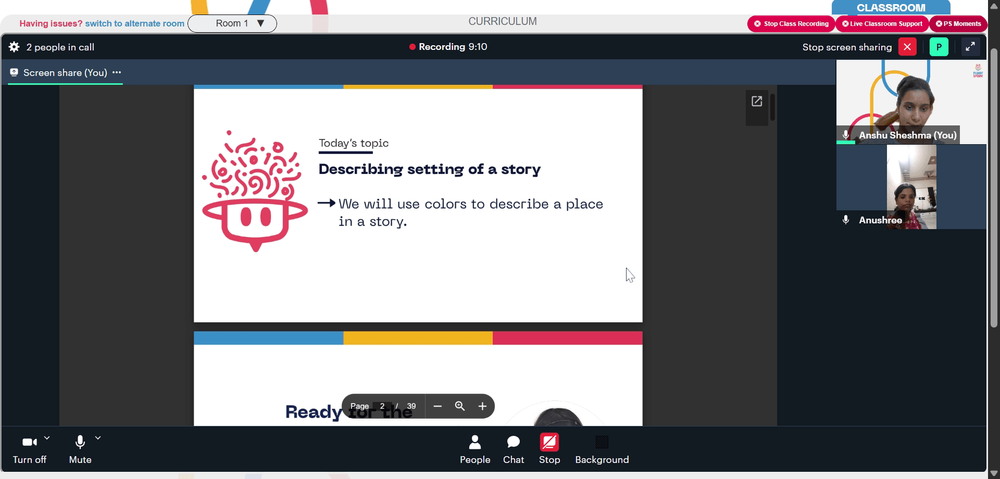Zoom out with the minus icon
This screenshot has height=479, width=1000.
438,406
